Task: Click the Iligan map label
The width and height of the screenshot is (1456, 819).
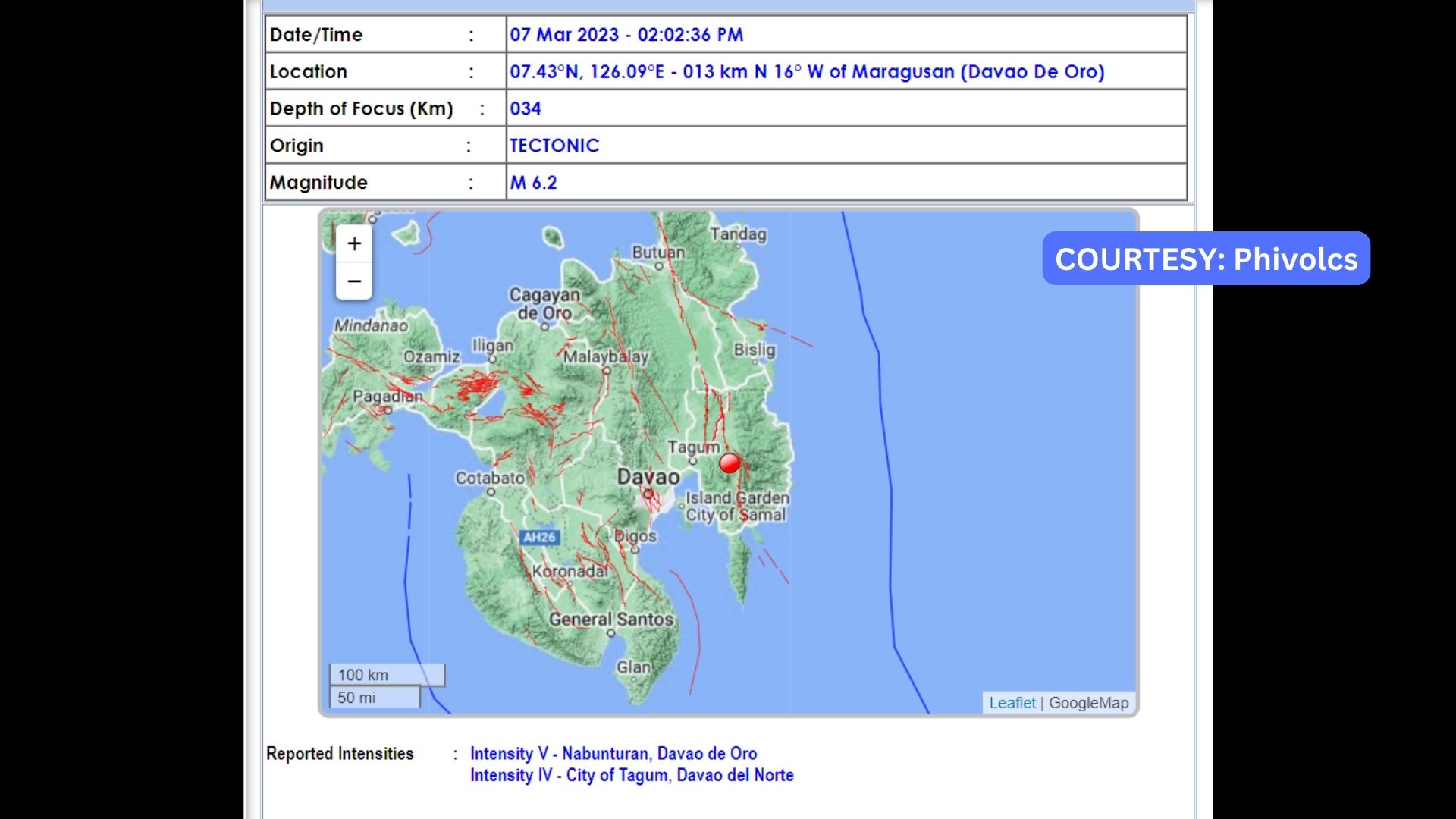Action: pos(493,346)
